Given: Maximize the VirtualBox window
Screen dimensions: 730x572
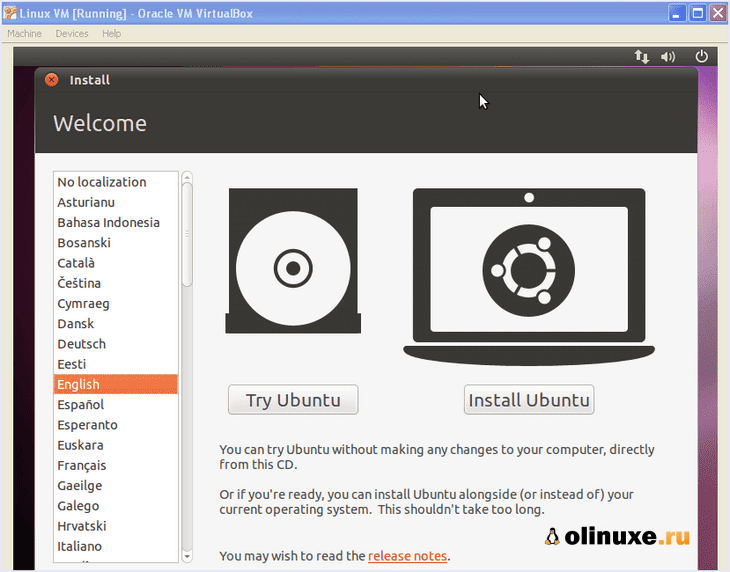Looking at the screenshot, I should coord(697,13).
